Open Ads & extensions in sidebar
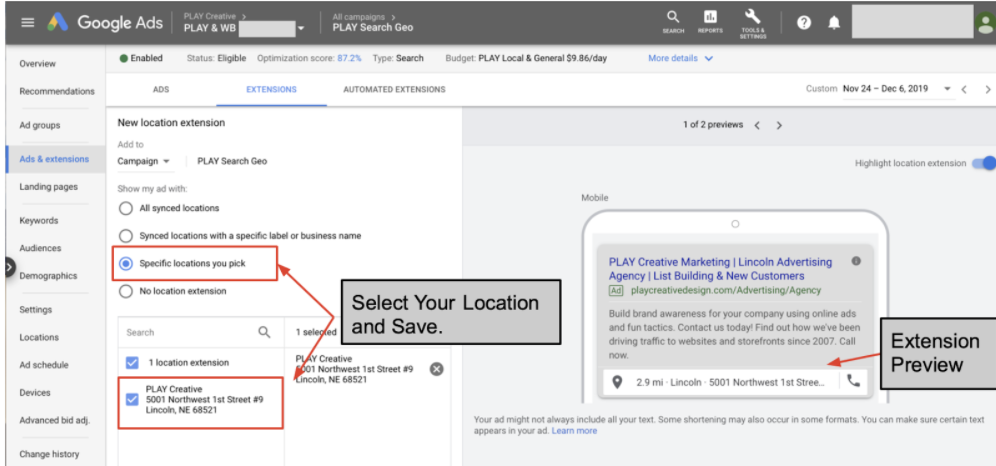The width and height of the screenshot is (996, 466). tap(54, 159)
